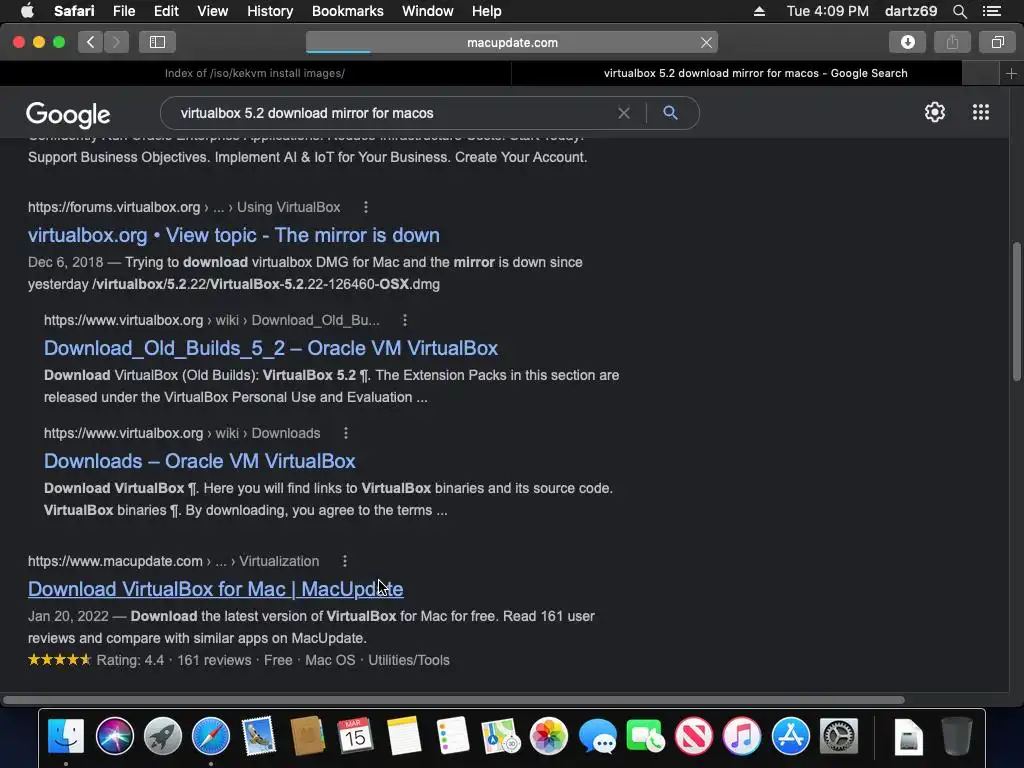Open Download_Old_Builds_5_2 Oracle VM VirtualBox link
1024x768 pixels.
(x=271, y=348)
